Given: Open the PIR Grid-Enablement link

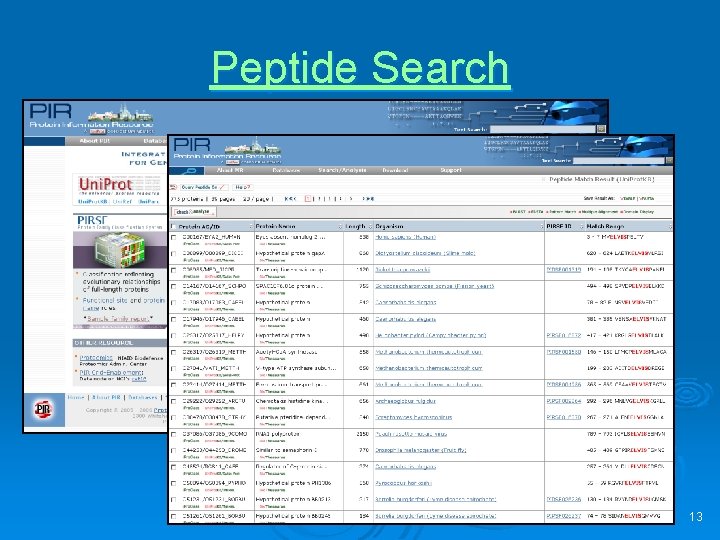Looking at the screenshot, I should 112,372.
